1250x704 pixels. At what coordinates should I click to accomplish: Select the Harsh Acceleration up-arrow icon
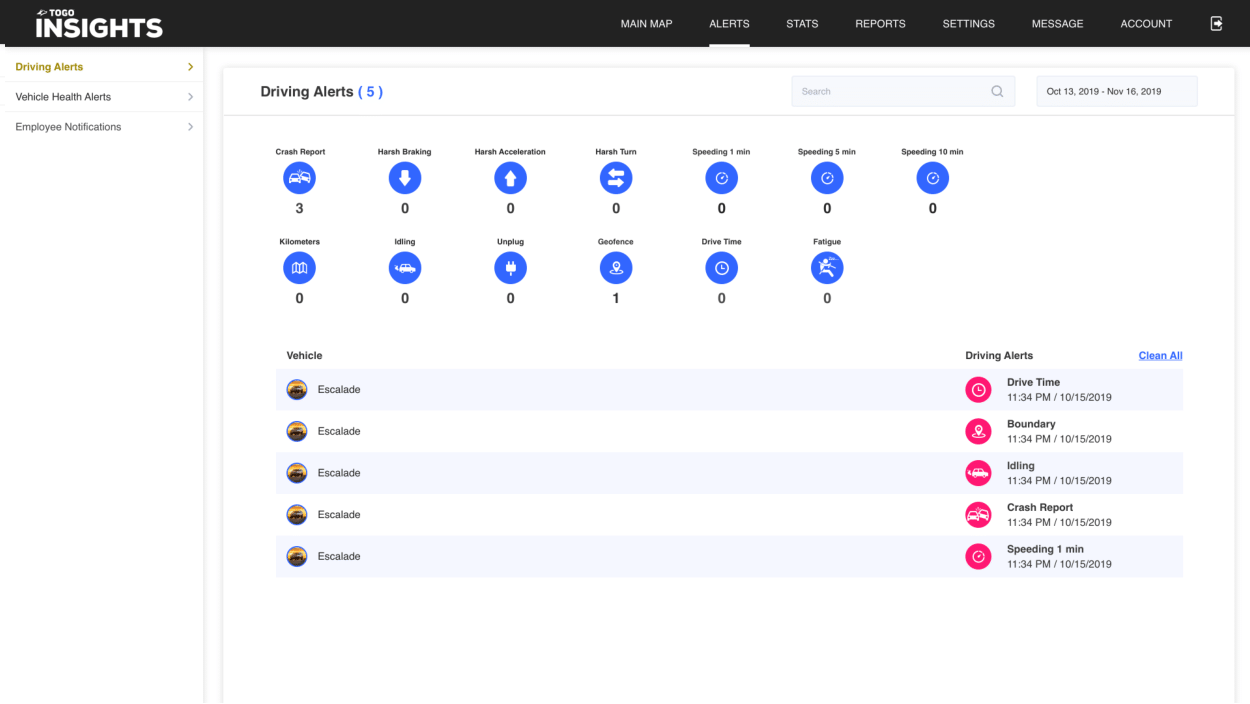coord(510,178)
